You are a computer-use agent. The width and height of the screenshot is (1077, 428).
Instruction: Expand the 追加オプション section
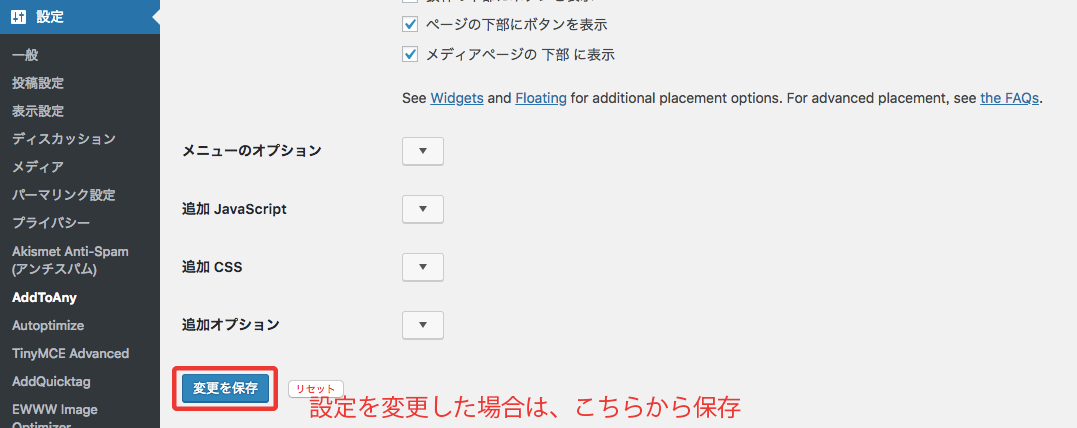tap(422, 325)
